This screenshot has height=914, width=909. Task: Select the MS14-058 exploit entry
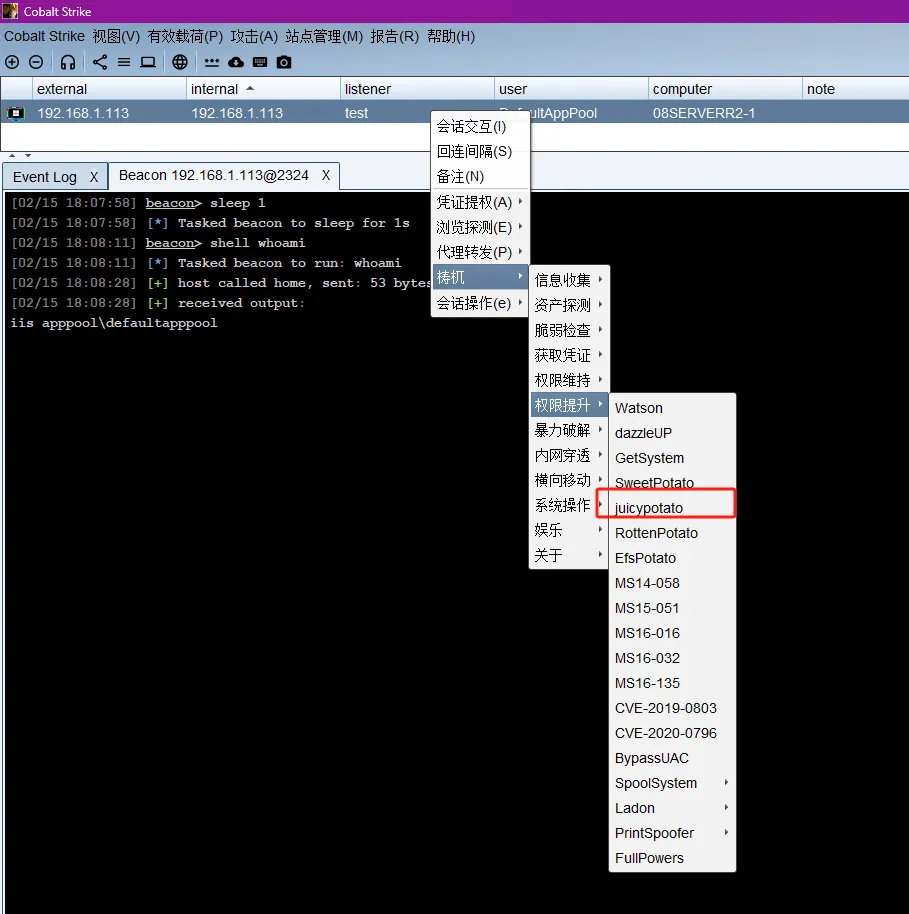tap(672, 583)
